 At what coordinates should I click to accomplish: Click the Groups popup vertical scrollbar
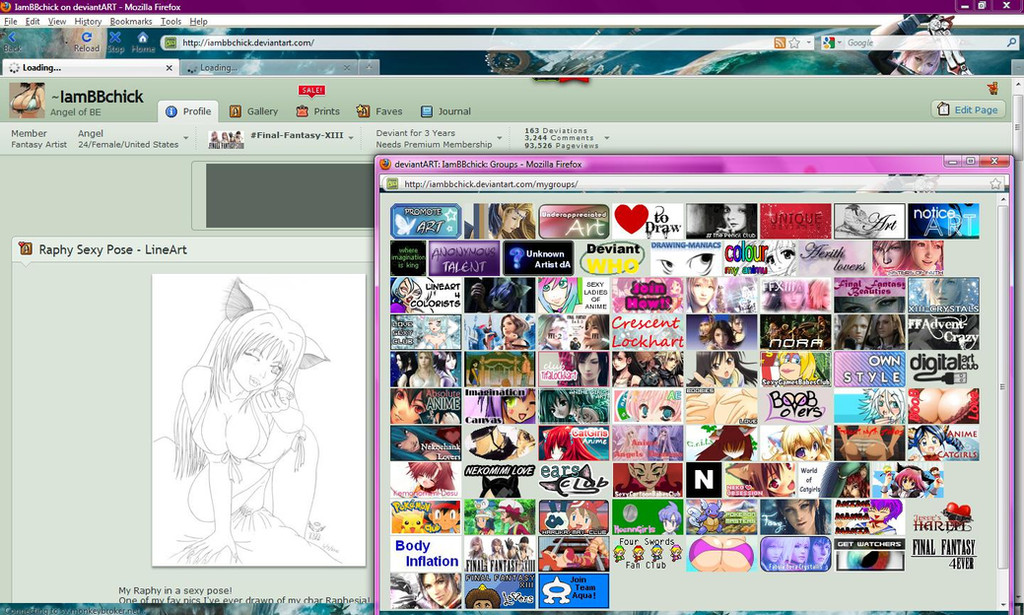click(x=1002, y=403)
